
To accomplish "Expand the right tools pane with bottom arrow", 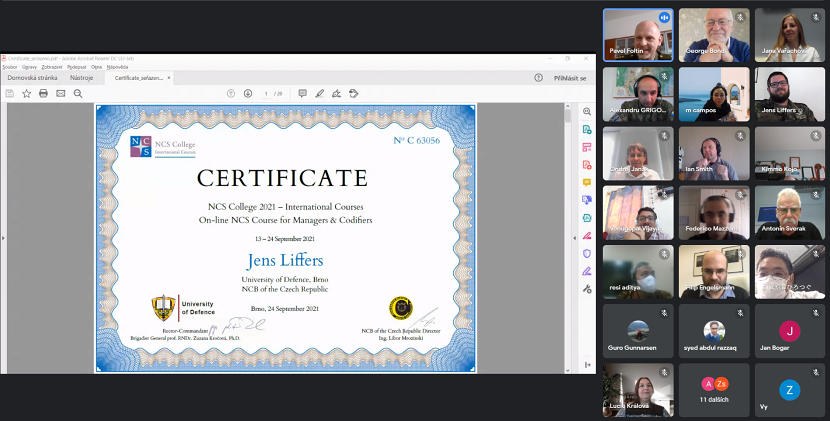I will (x=588, y=365).
